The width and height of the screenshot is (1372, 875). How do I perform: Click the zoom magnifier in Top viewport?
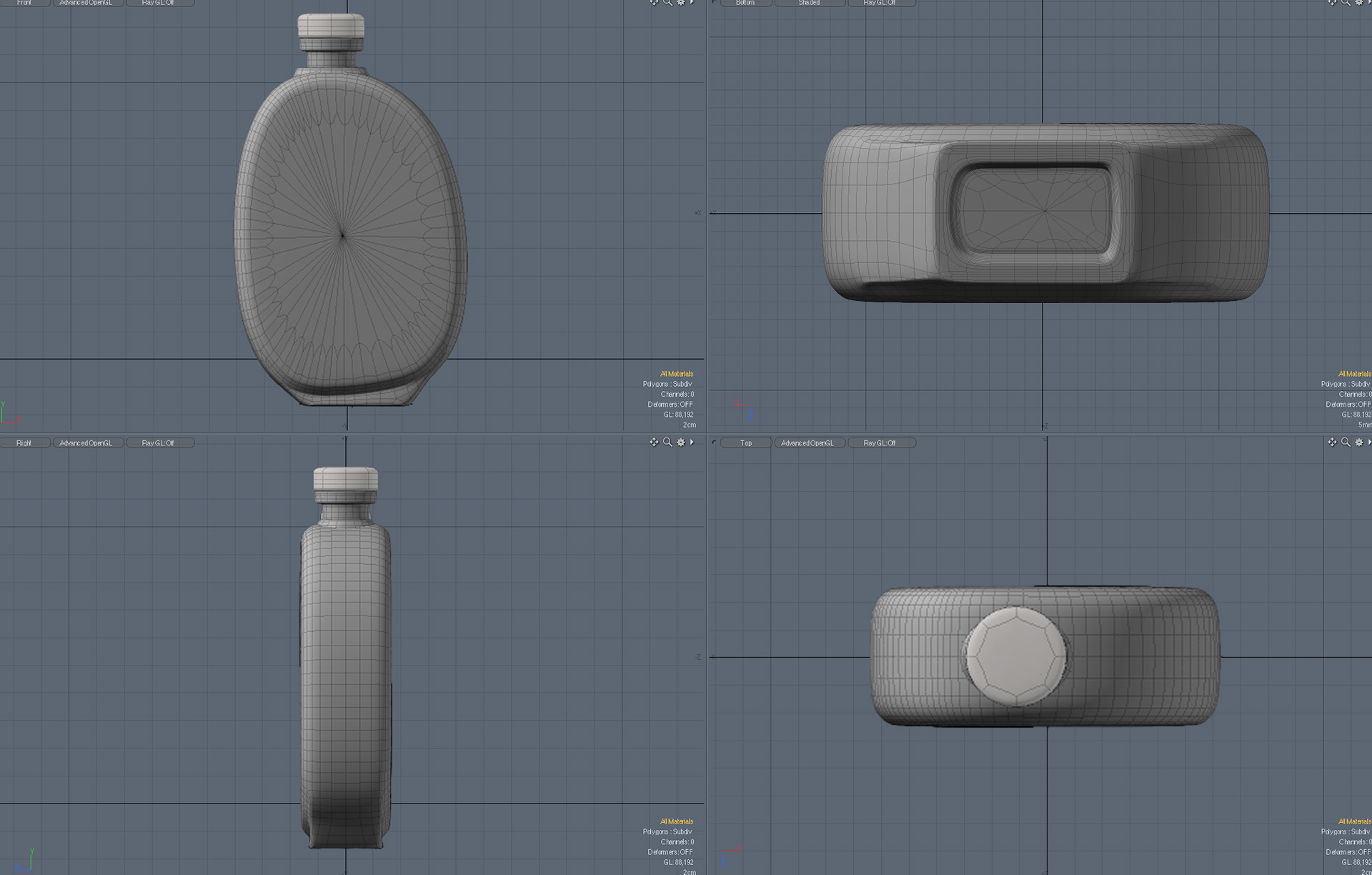[1346, 443]
